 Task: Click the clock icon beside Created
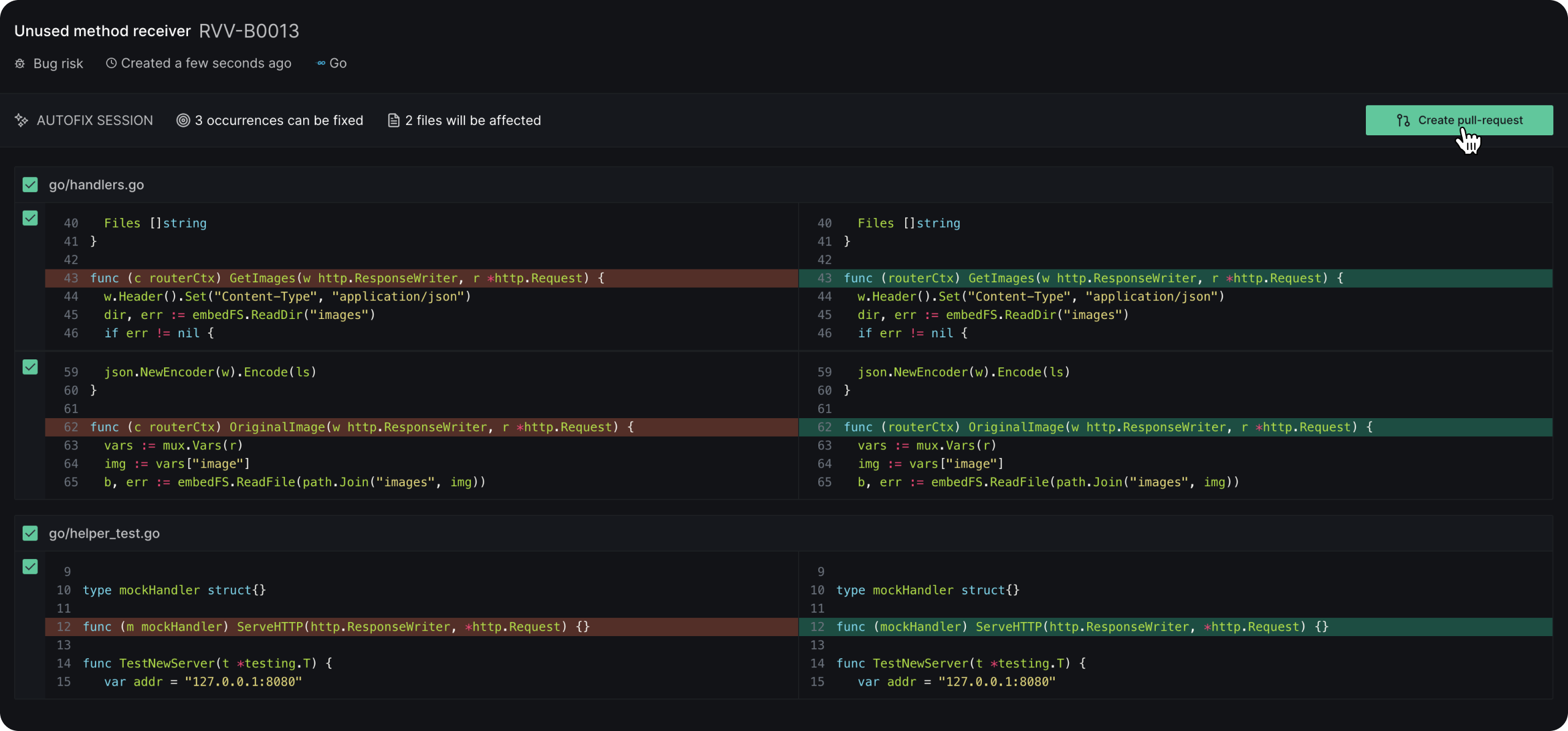(111, 63)
